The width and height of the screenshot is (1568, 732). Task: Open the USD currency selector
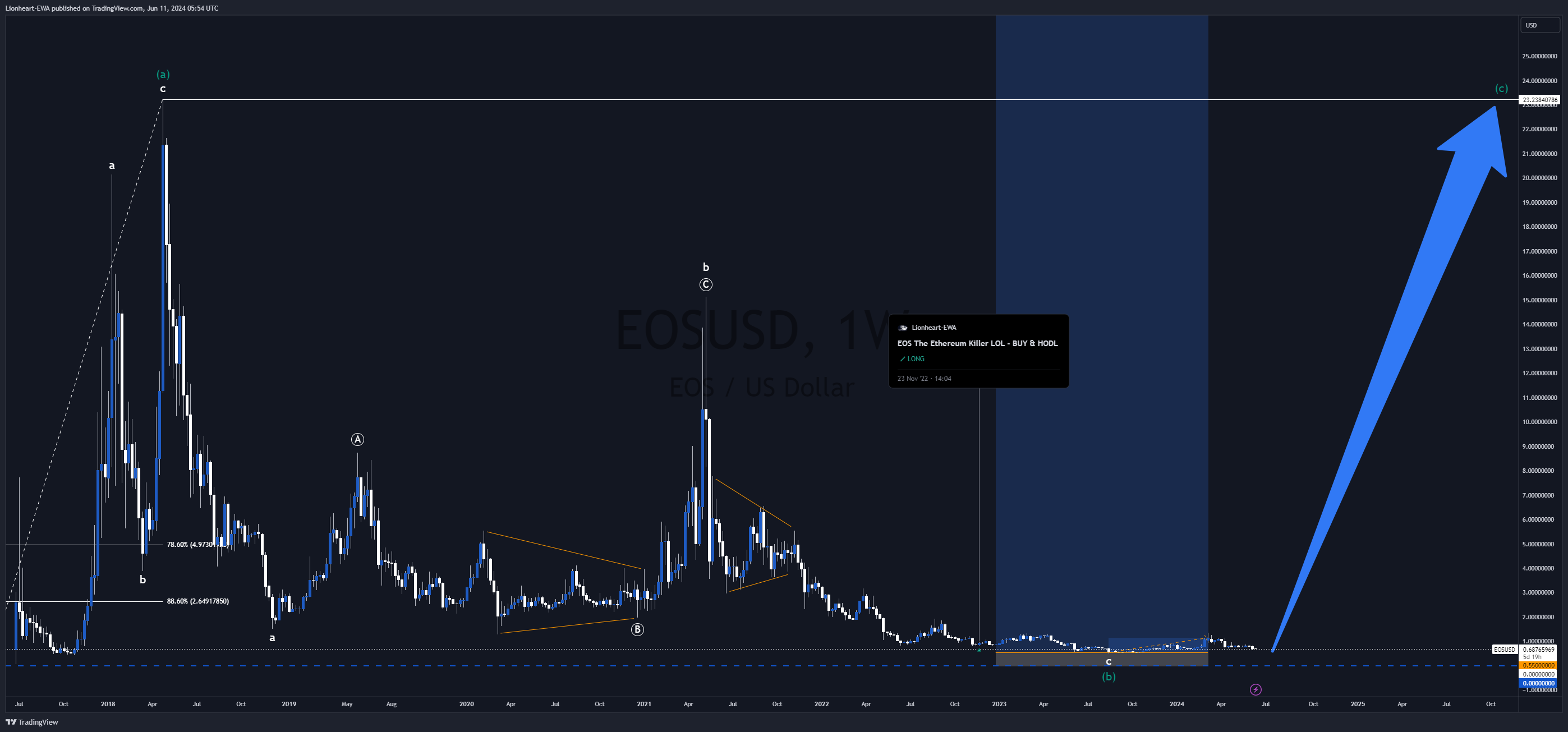point(1539,25)
